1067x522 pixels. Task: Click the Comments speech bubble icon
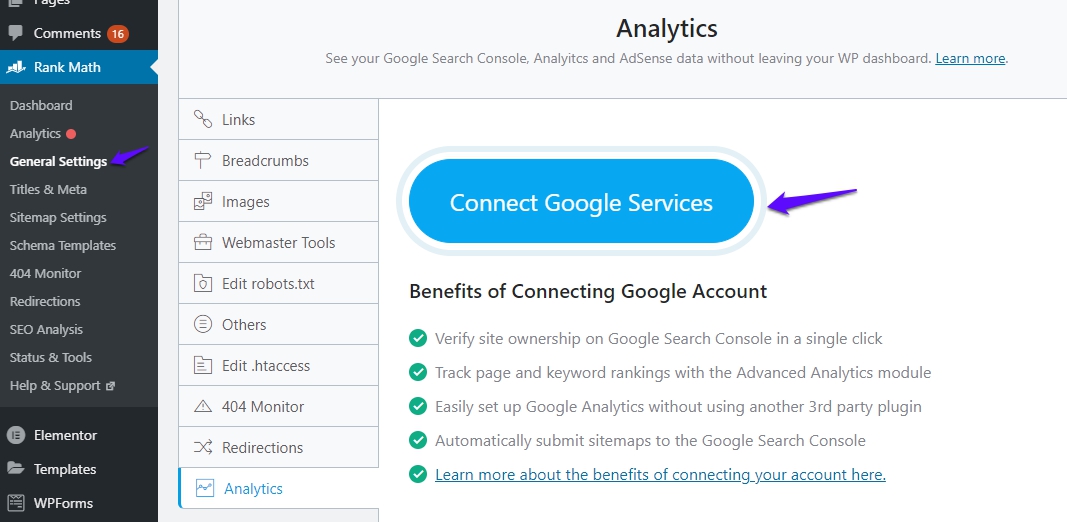coord(16,33)
